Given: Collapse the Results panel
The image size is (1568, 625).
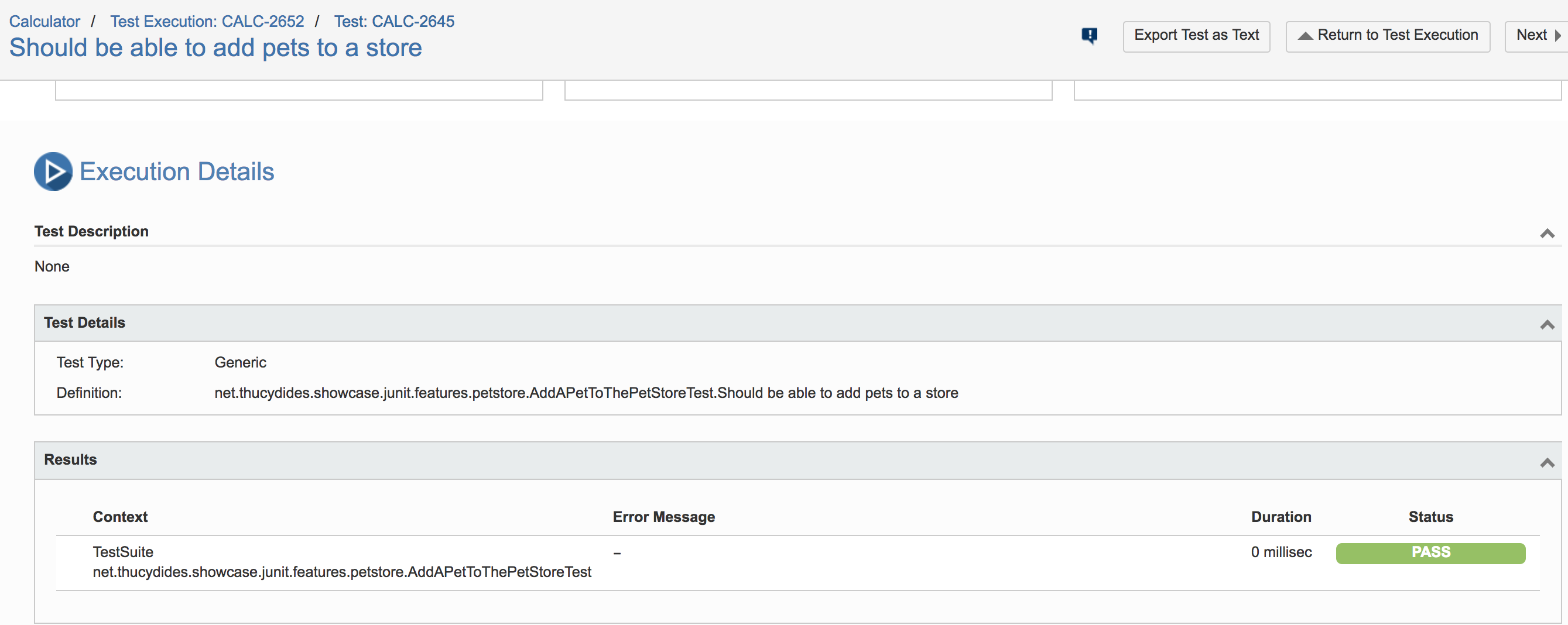Looking at the screenshot, I should coord(1547,462).
